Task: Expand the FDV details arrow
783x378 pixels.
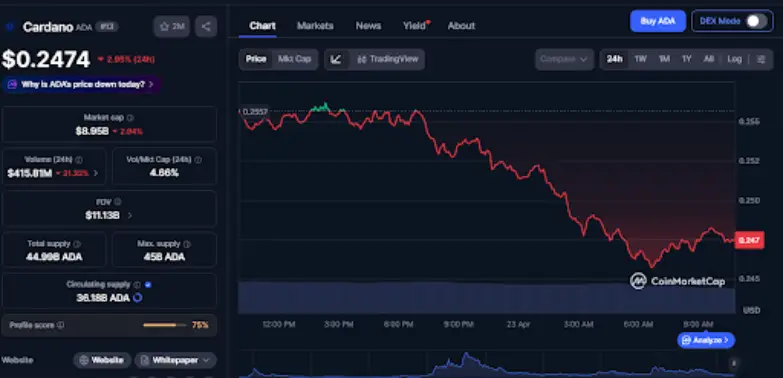Action: pos(129,216)
